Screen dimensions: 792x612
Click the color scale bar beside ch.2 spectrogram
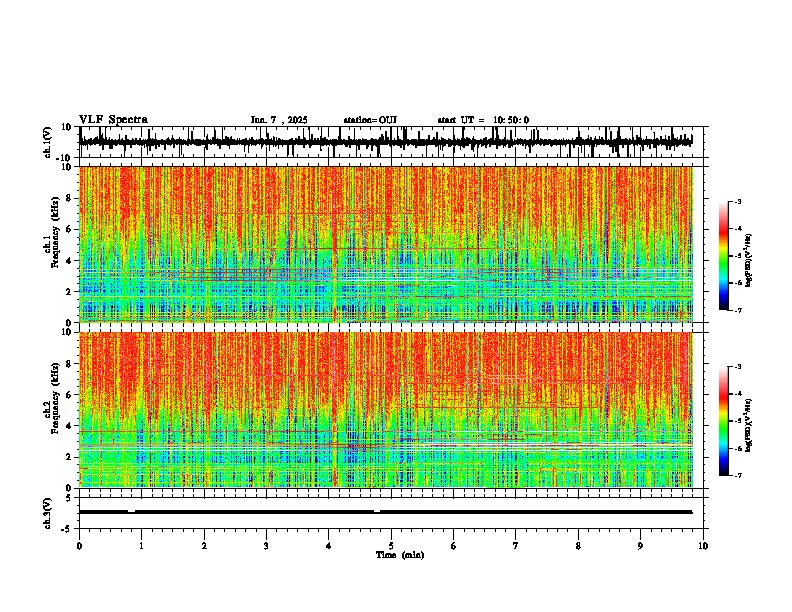click(724, 421)
